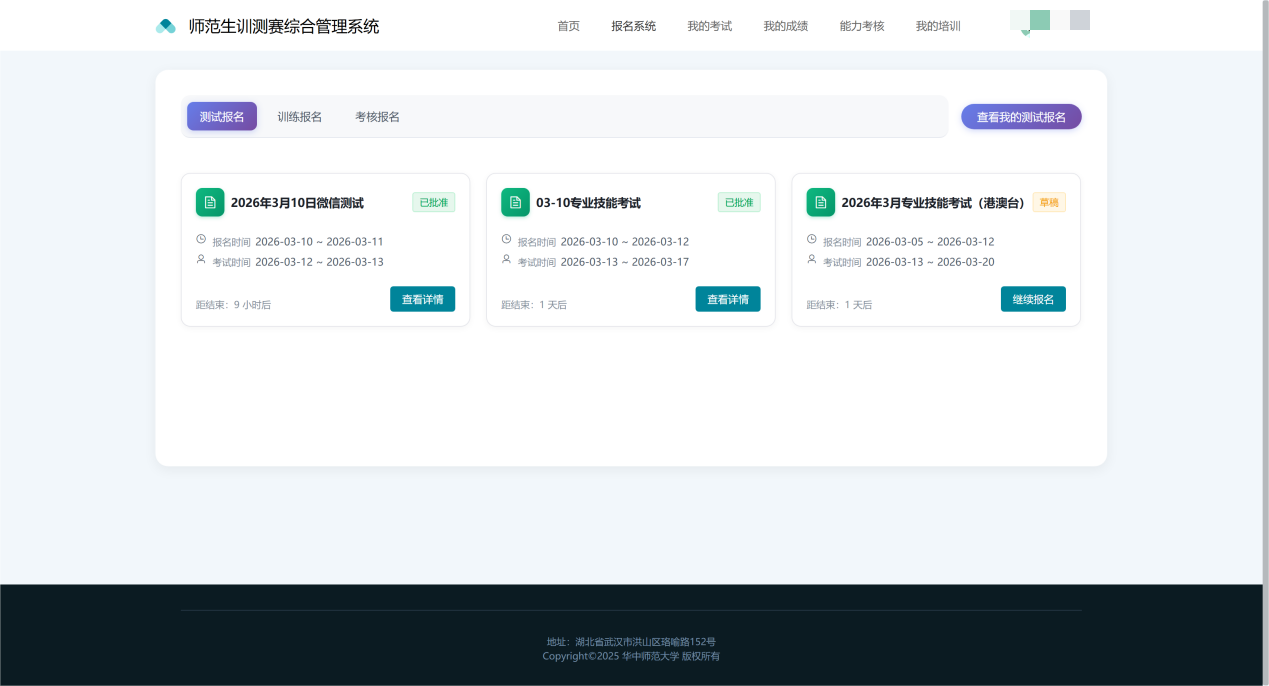Click 距结束: 1 天后 on 港澳台 card
Image resolution: width=1269 pixels, height=686 pixels.
(x=839, y=304)
